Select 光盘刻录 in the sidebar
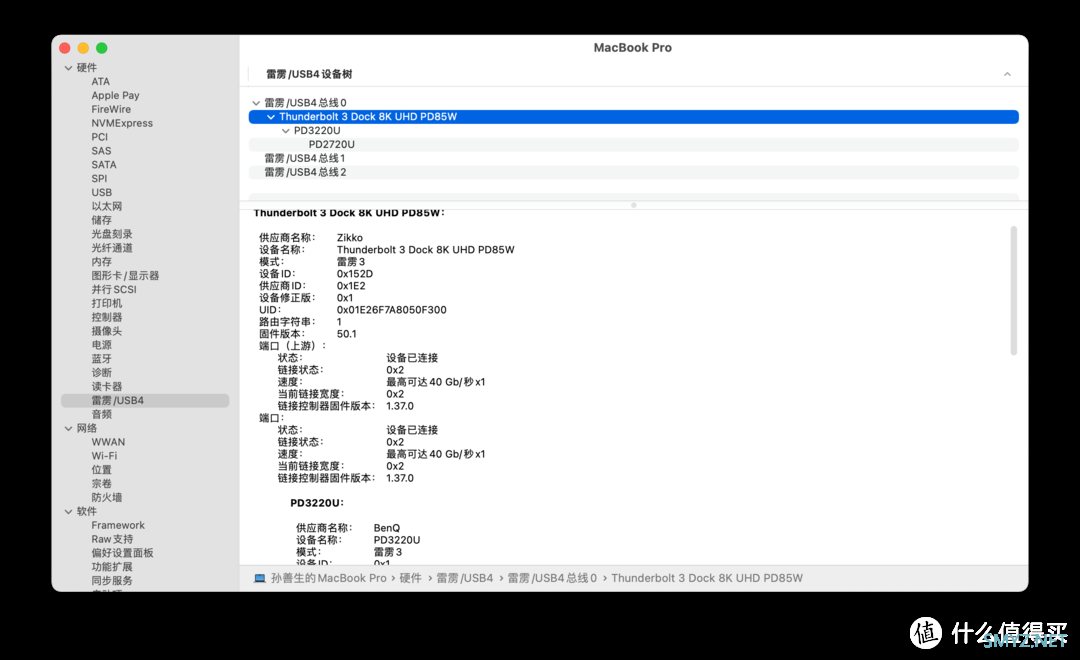The height and width of the screenshot is (660, 1080). (112, 234)
